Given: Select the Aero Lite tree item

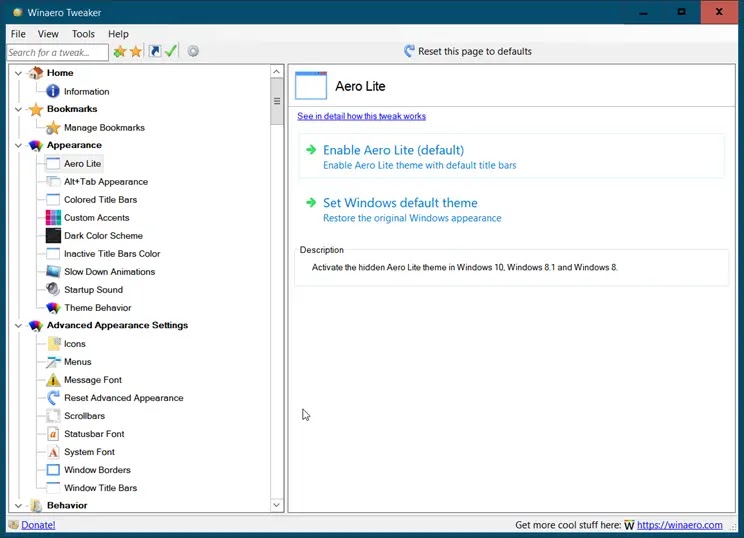Looking at the screenshot, I should (83, 164).
